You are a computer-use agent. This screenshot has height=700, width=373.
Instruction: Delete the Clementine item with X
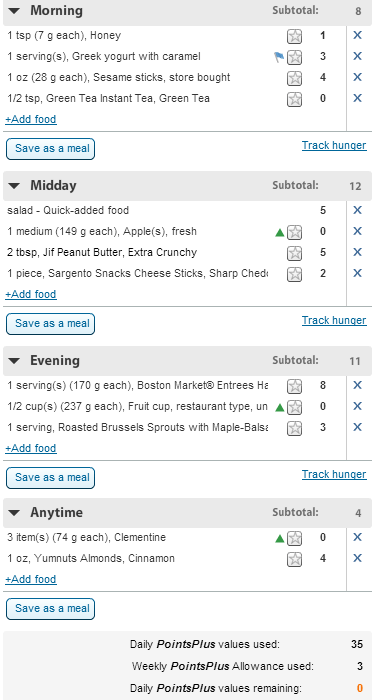point(357,537)
